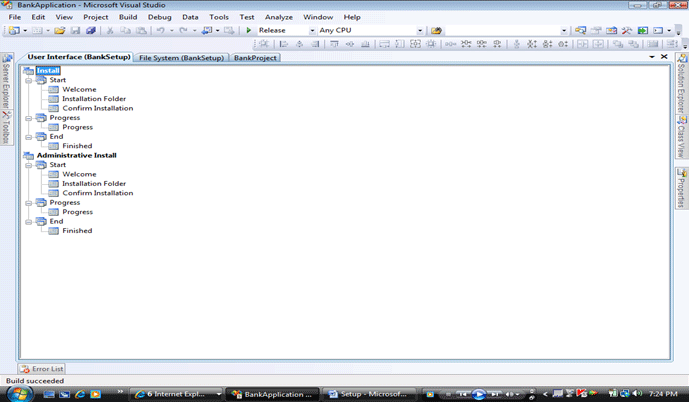The width and height of the screenshot is (689, 402).
Task: Select Welcome dialog under Install Start
Action: 79,90
